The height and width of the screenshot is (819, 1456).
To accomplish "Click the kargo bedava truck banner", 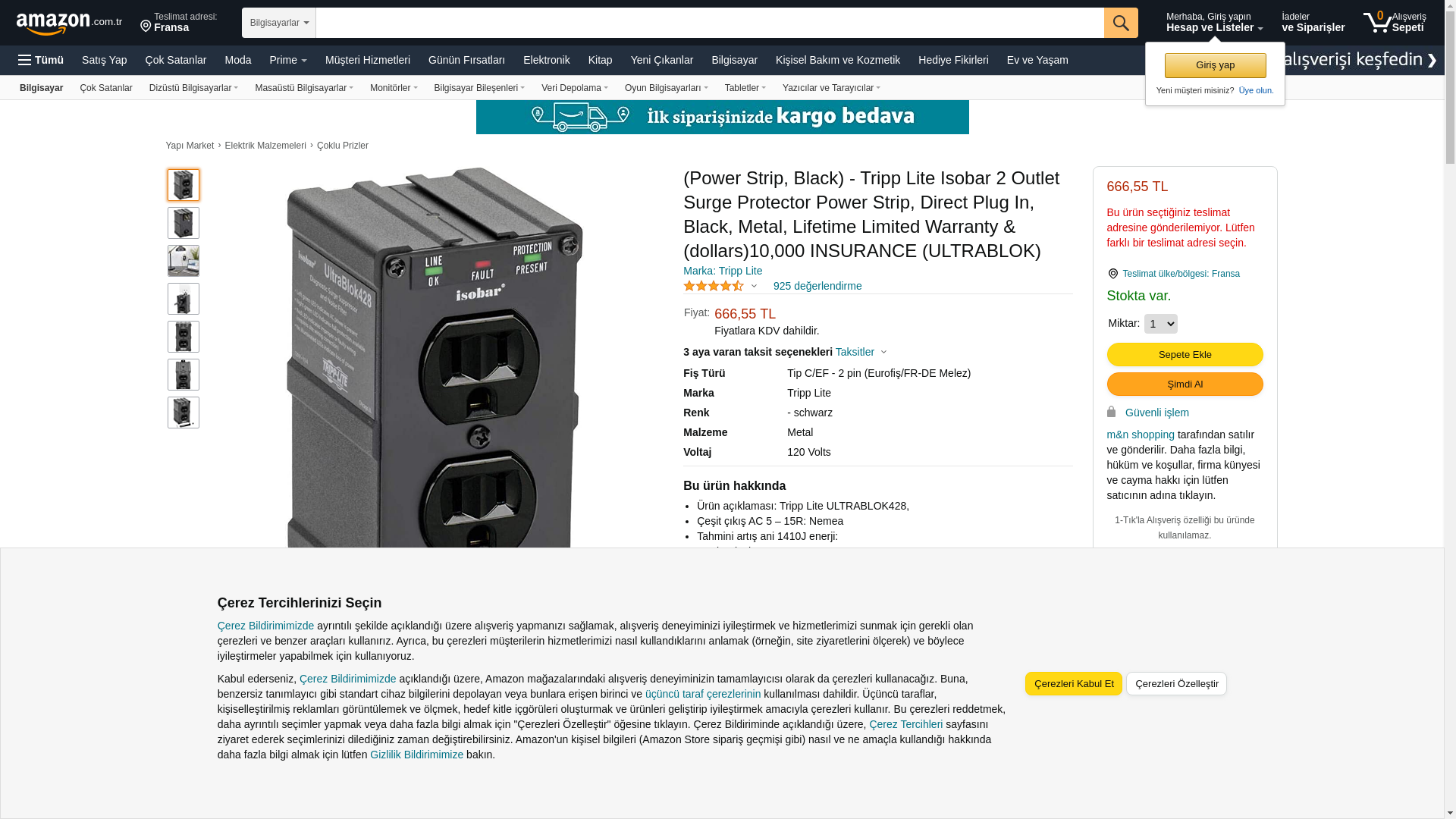I will click(x=723, y=117).
